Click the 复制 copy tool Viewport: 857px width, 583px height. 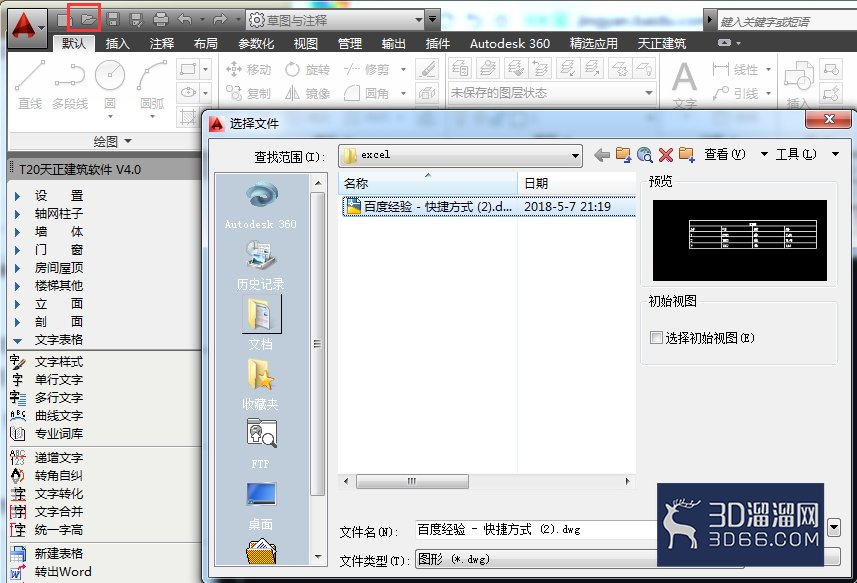248,93
